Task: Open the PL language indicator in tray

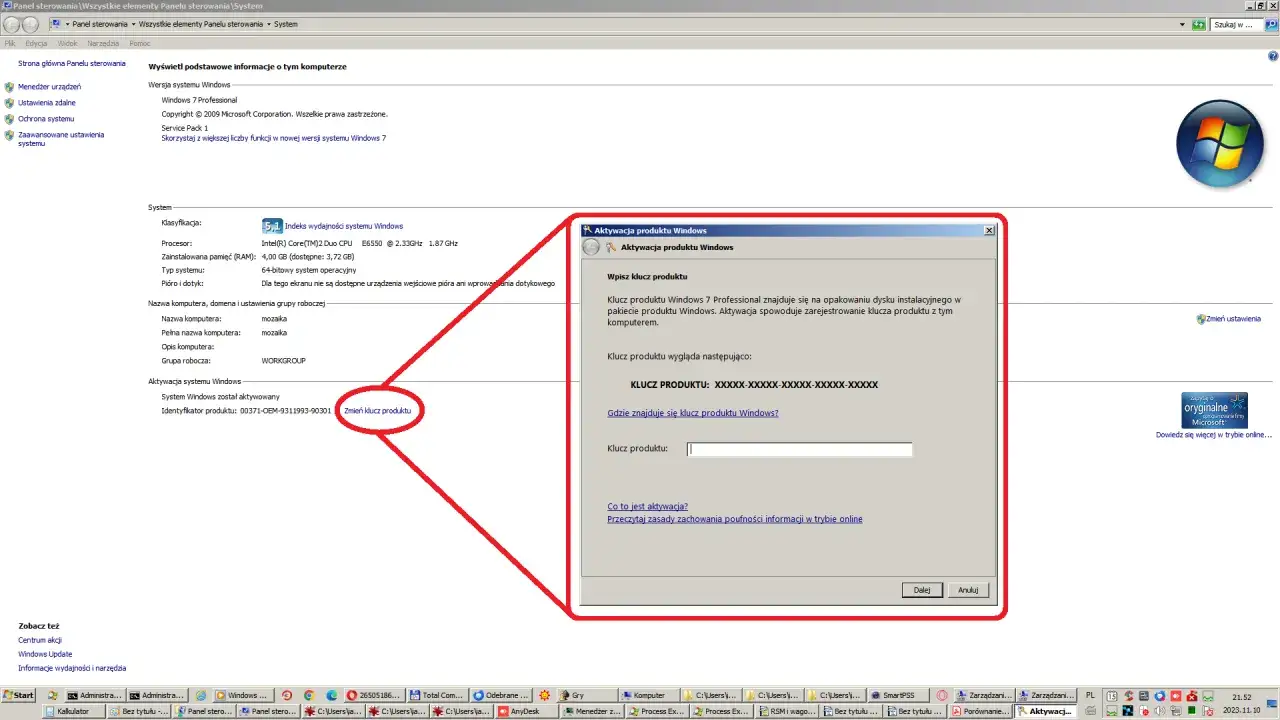Action: 1092,694
